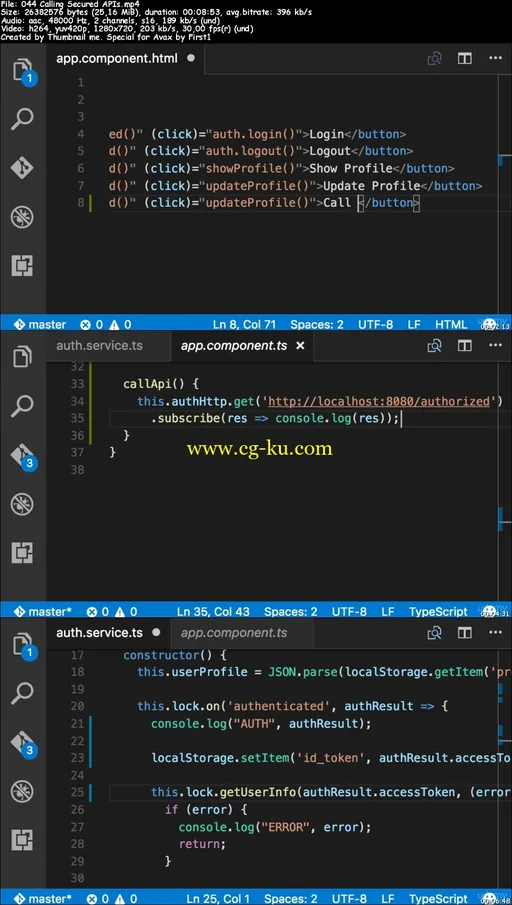Click the master branch in HTML frame status bar
Viewport: 512px width, 905px height.
click(40, 324)
